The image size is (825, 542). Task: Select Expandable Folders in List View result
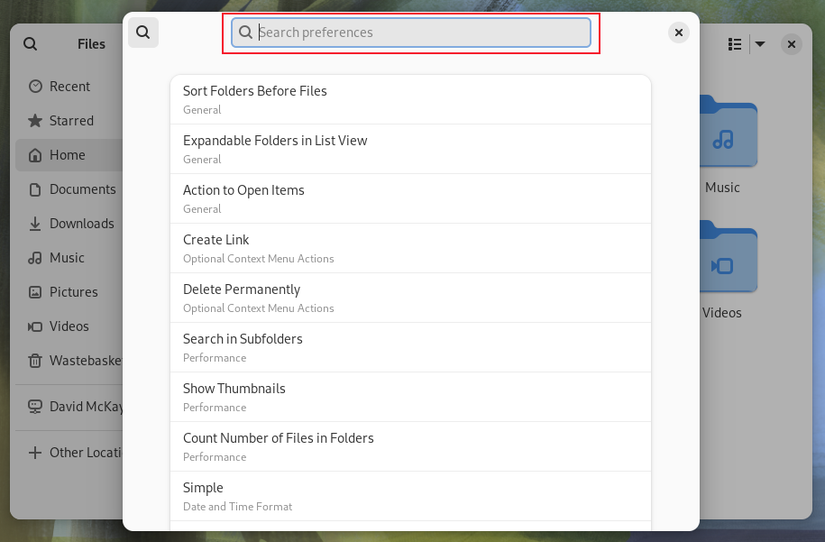click(411, 149)
